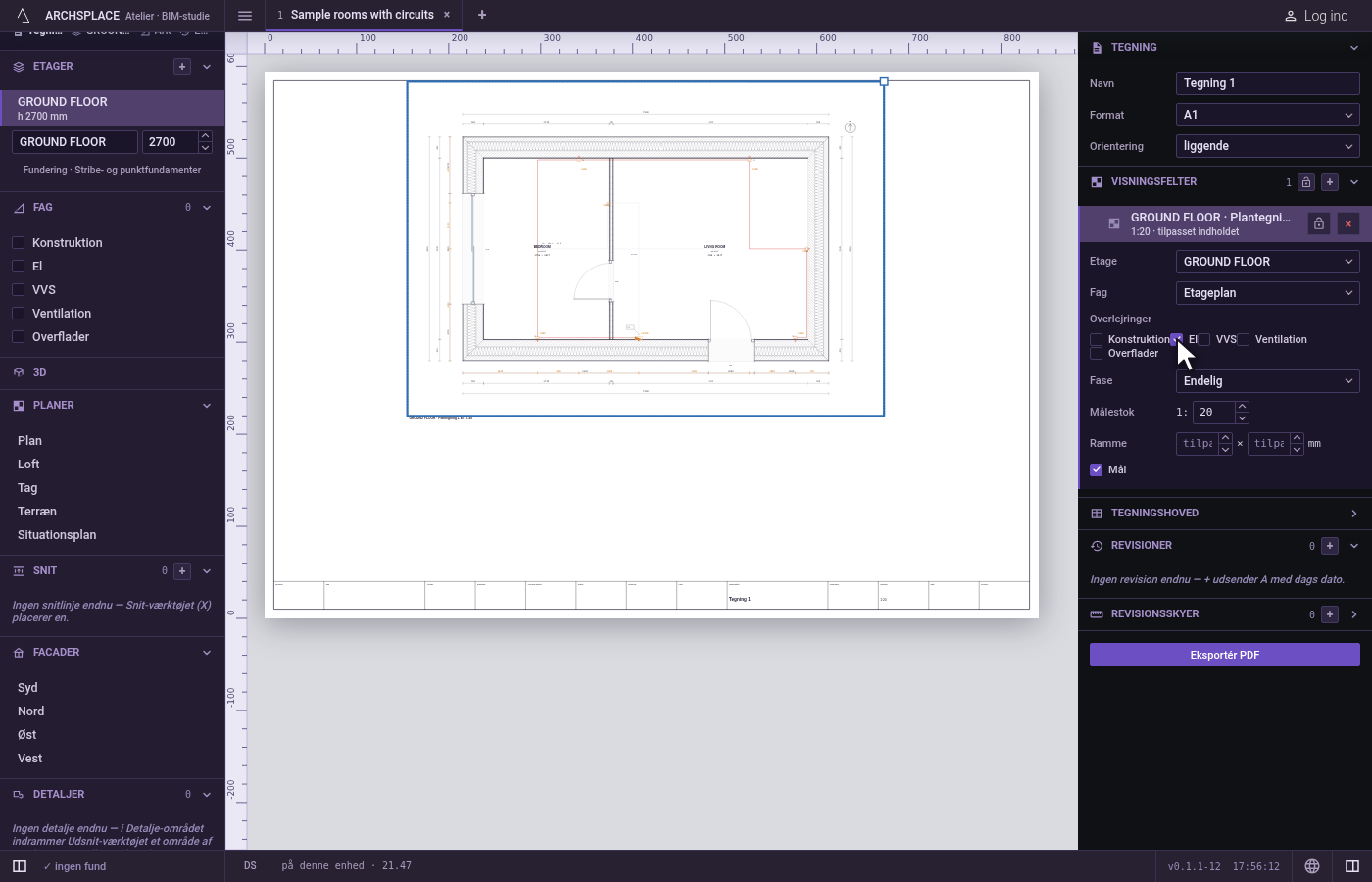Add a revision cloud in REVISIONSSKYER
The height and width of the screenshot is (882, 1372).
[1330, 614]
